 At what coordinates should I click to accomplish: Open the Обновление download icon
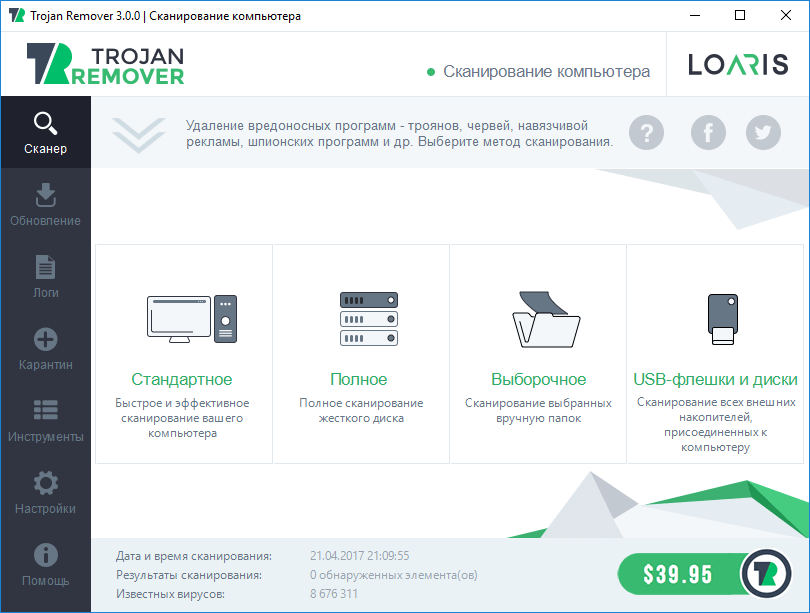tap(45, 195)
